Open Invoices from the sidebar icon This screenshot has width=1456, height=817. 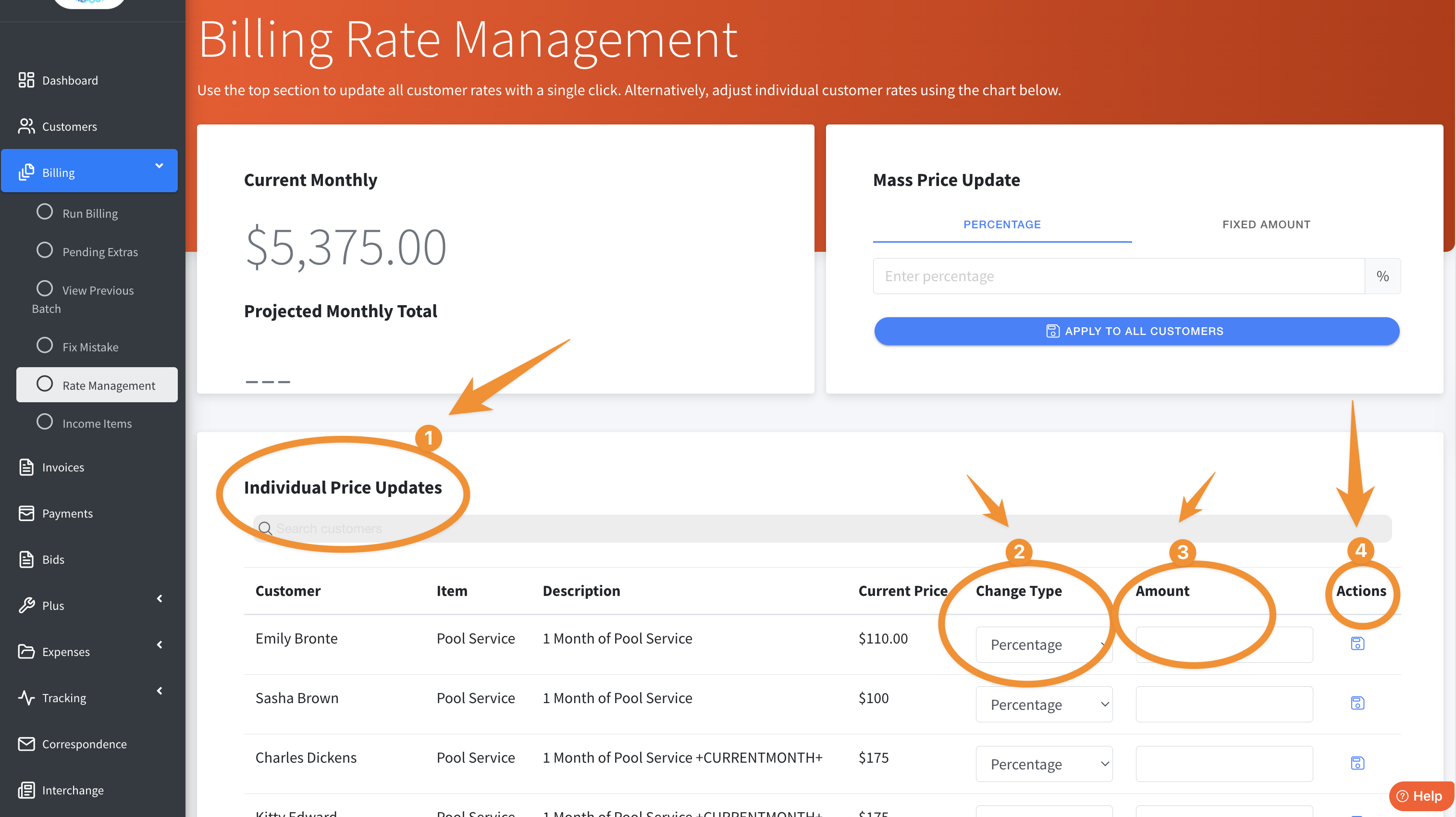pos(26,467)
